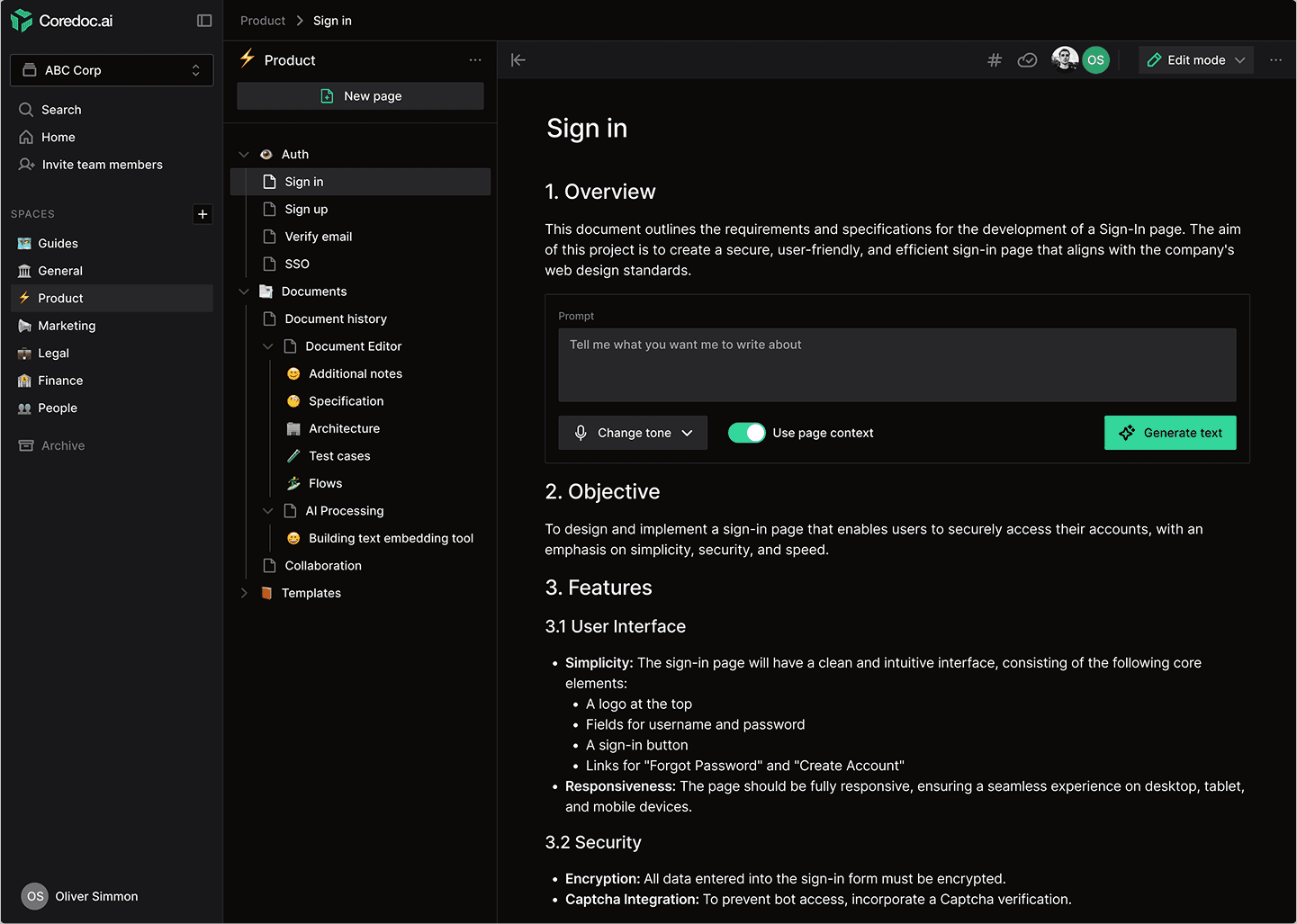Click the Test cases pencil icon
This screenshot has height=924, width=1297.
293,456
